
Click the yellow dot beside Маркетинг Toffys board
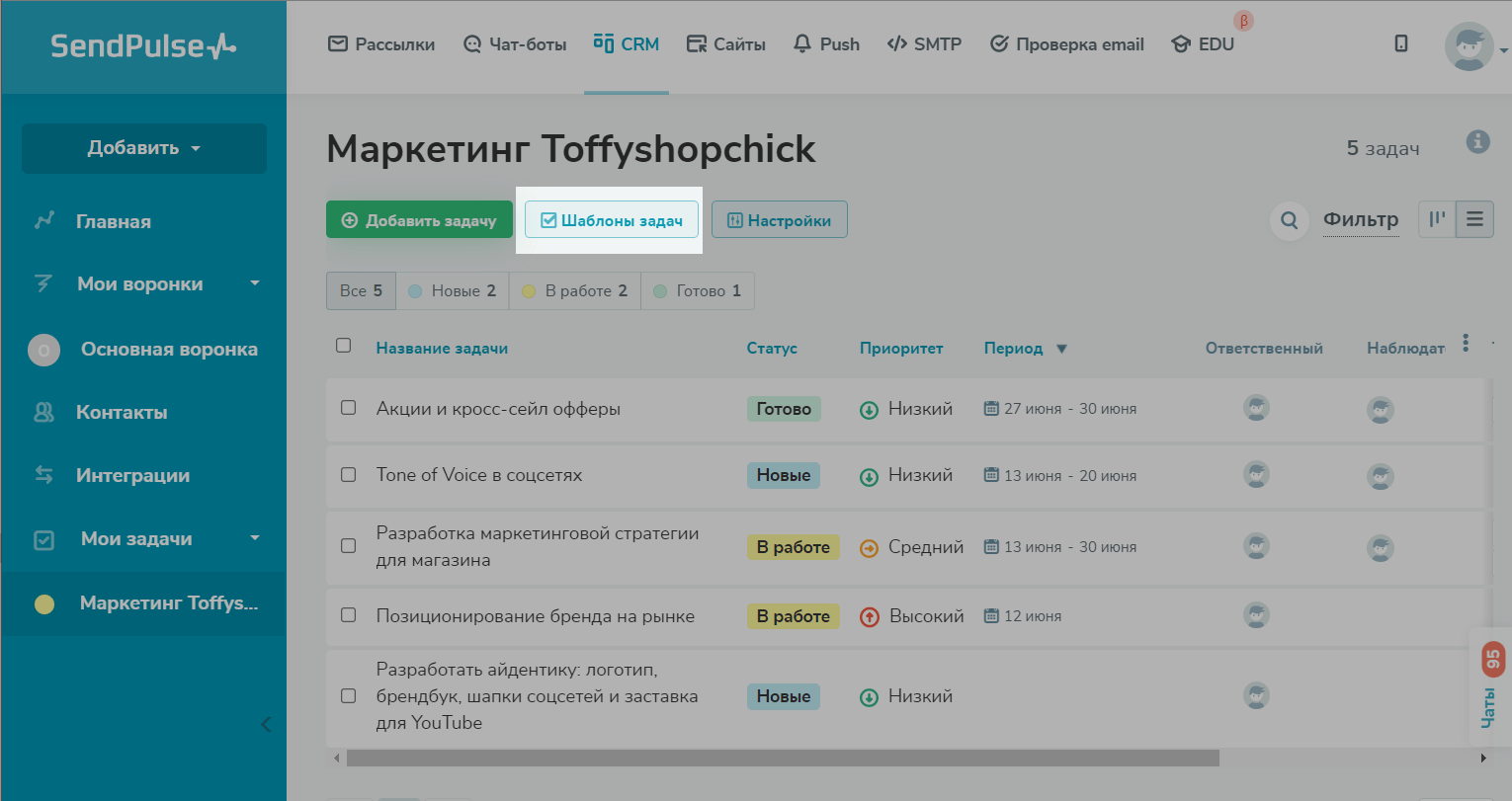(44, 603)
